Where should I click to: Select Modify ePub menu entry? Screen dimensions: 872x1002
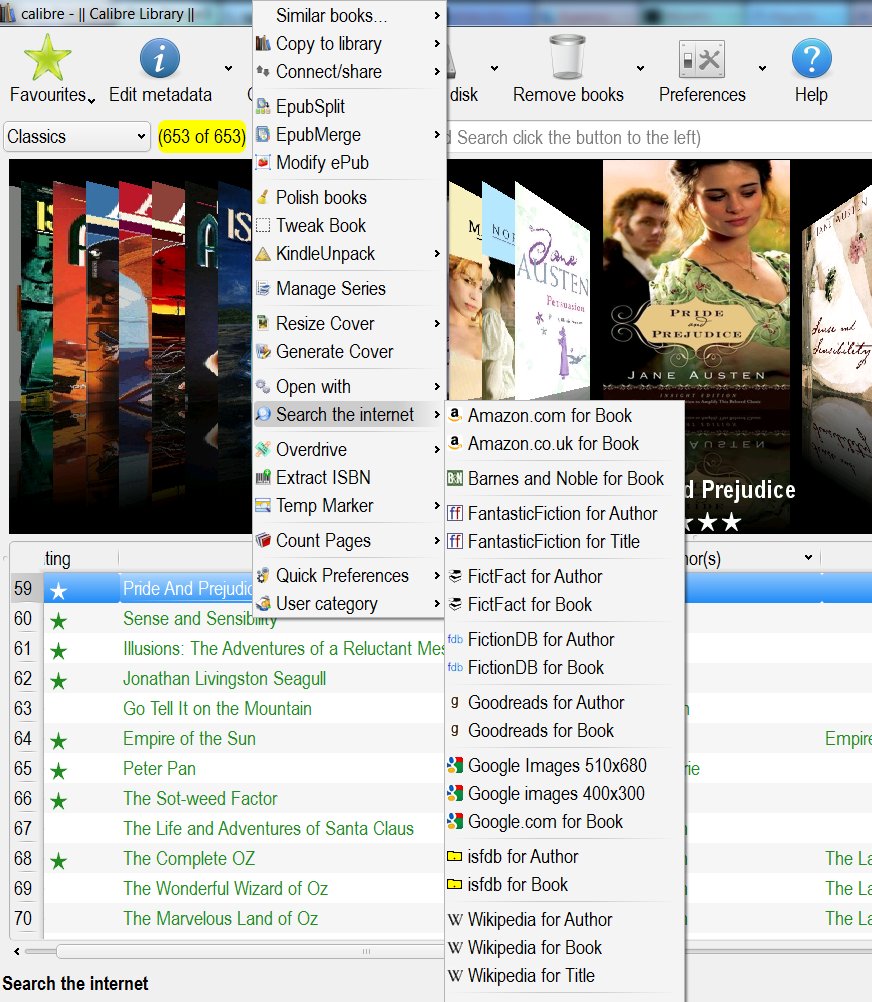coord(349,162)
